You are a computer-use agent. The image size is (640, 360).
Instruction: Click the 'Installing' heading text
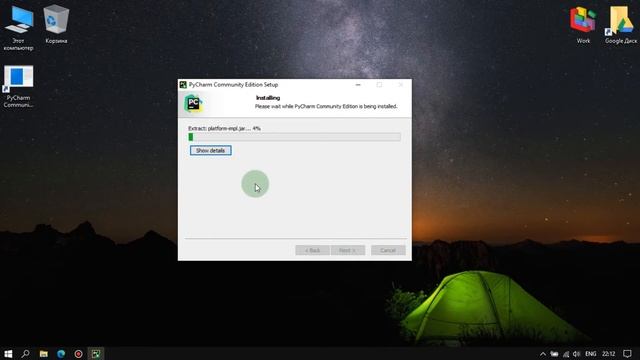pyautogui.click(x=268, y=98)
